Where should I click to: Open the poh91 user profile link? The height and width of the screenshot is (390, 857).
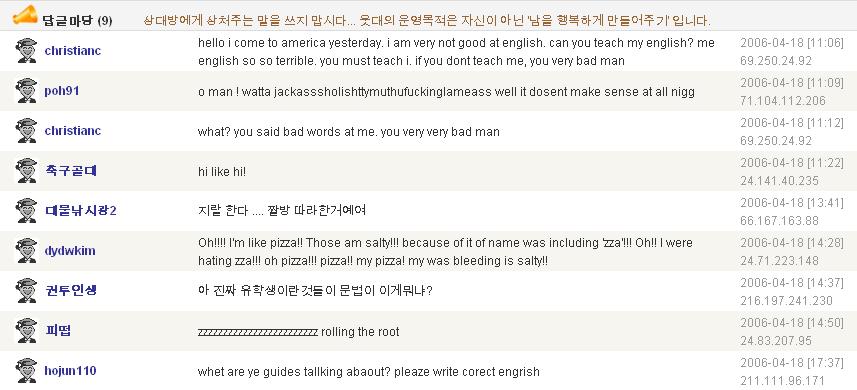pyautogui.click(x=62, y=91)
